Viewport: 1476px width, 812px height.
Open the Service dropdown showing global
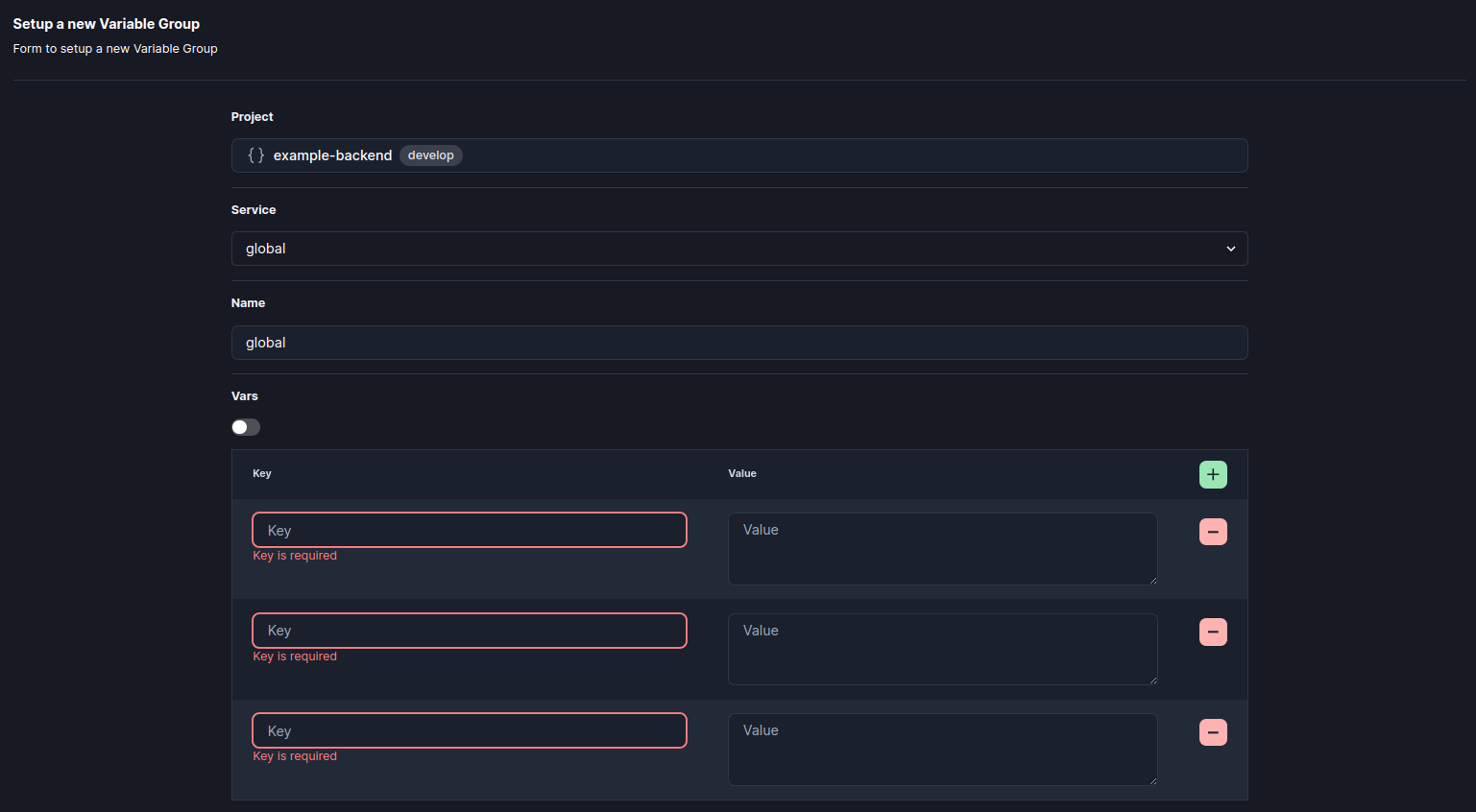click(739, 249)
